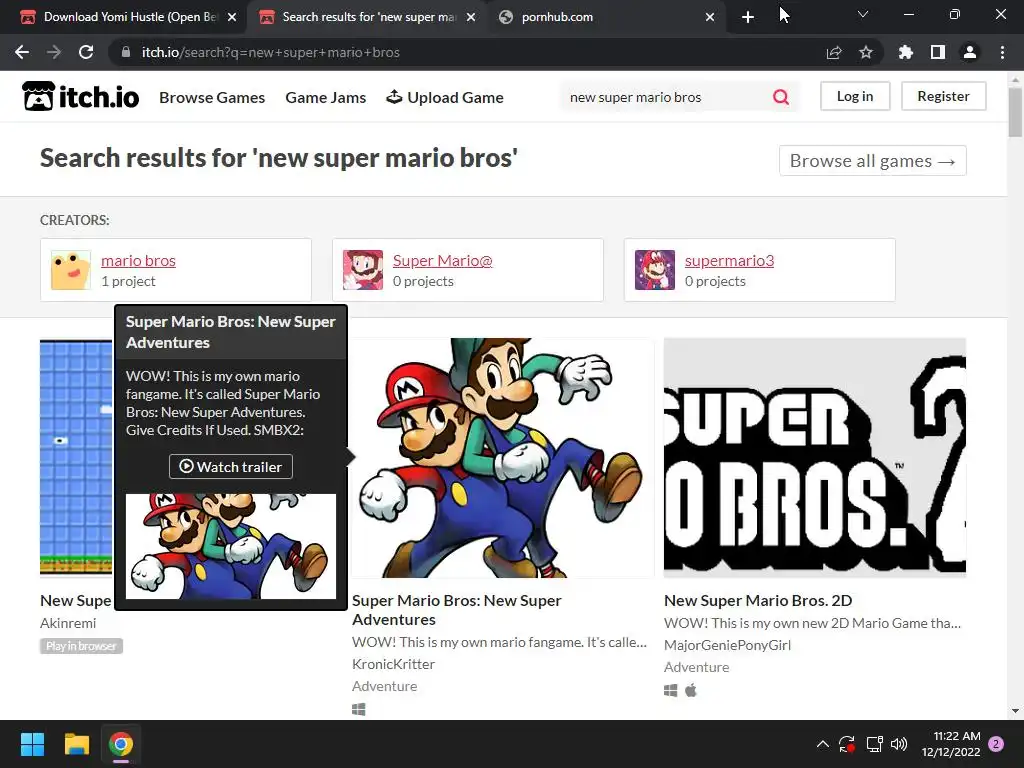Image resolution: width=1024 pixels, height=768 pixels.
Task: Open the Chrome profile icon
Action: (x=970, y=52)
